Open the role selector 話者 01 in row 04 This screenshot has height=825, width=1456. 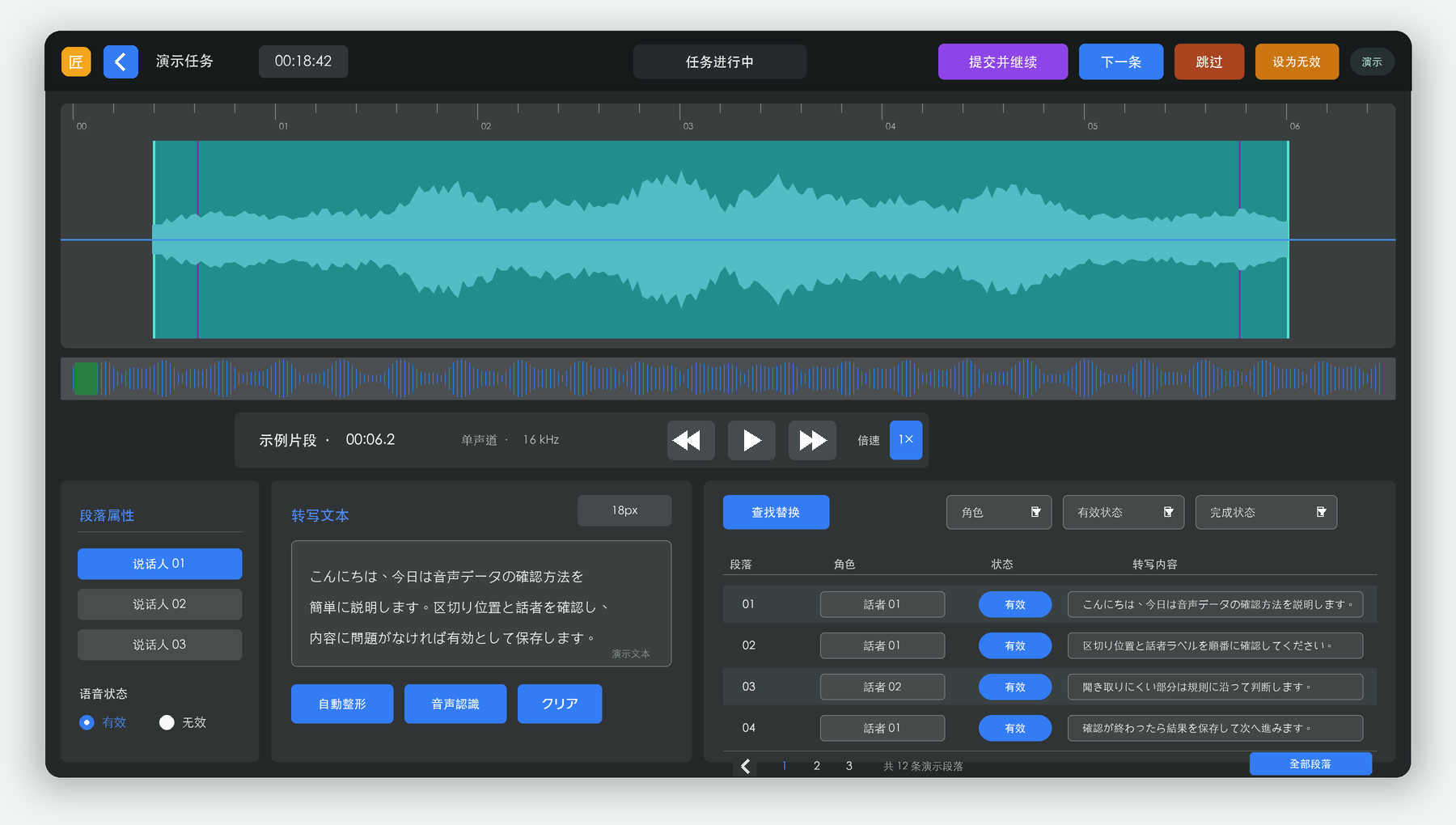click(x=882, y=729)
